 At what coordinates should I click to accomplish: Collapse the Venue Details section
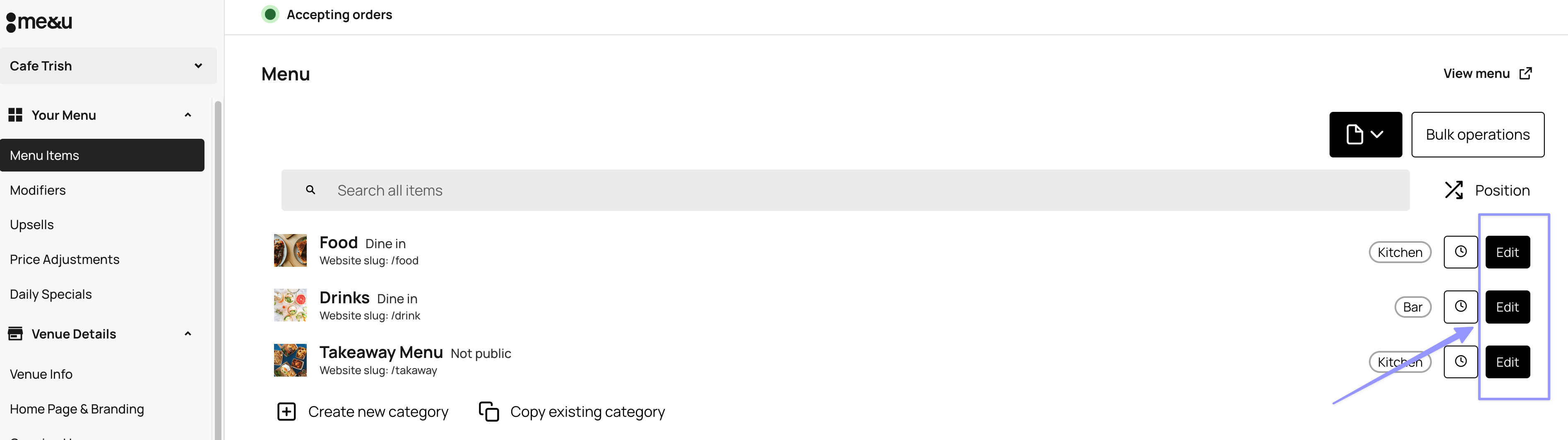click(x=188, y=334)
